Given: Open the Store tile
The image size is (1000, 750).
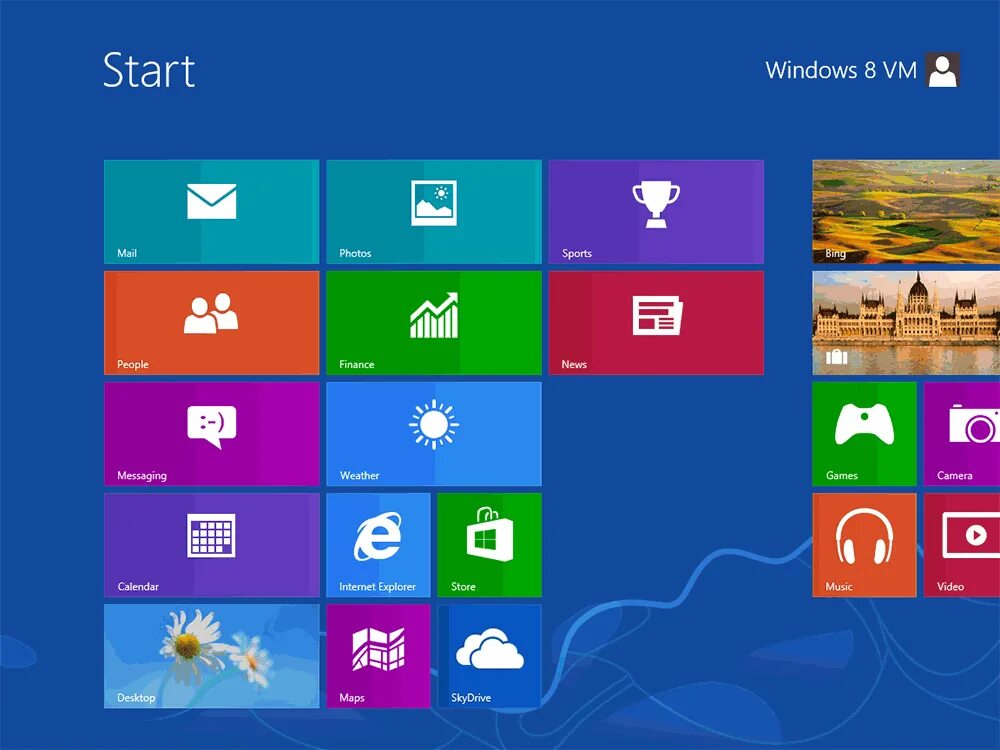Looking at the screenshot, I should (x=490, y=545).
